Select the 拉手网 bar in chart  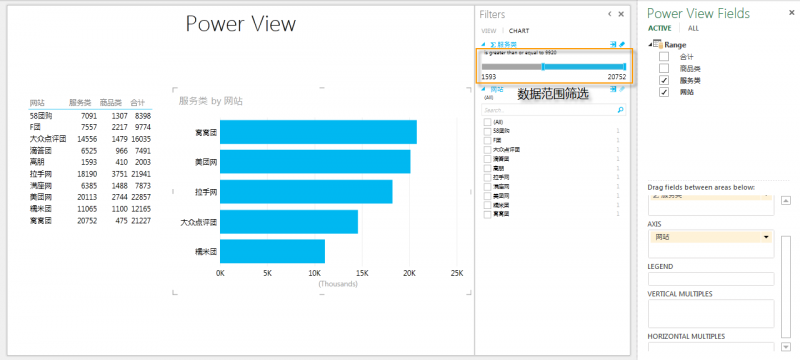(x=306, y=192)
